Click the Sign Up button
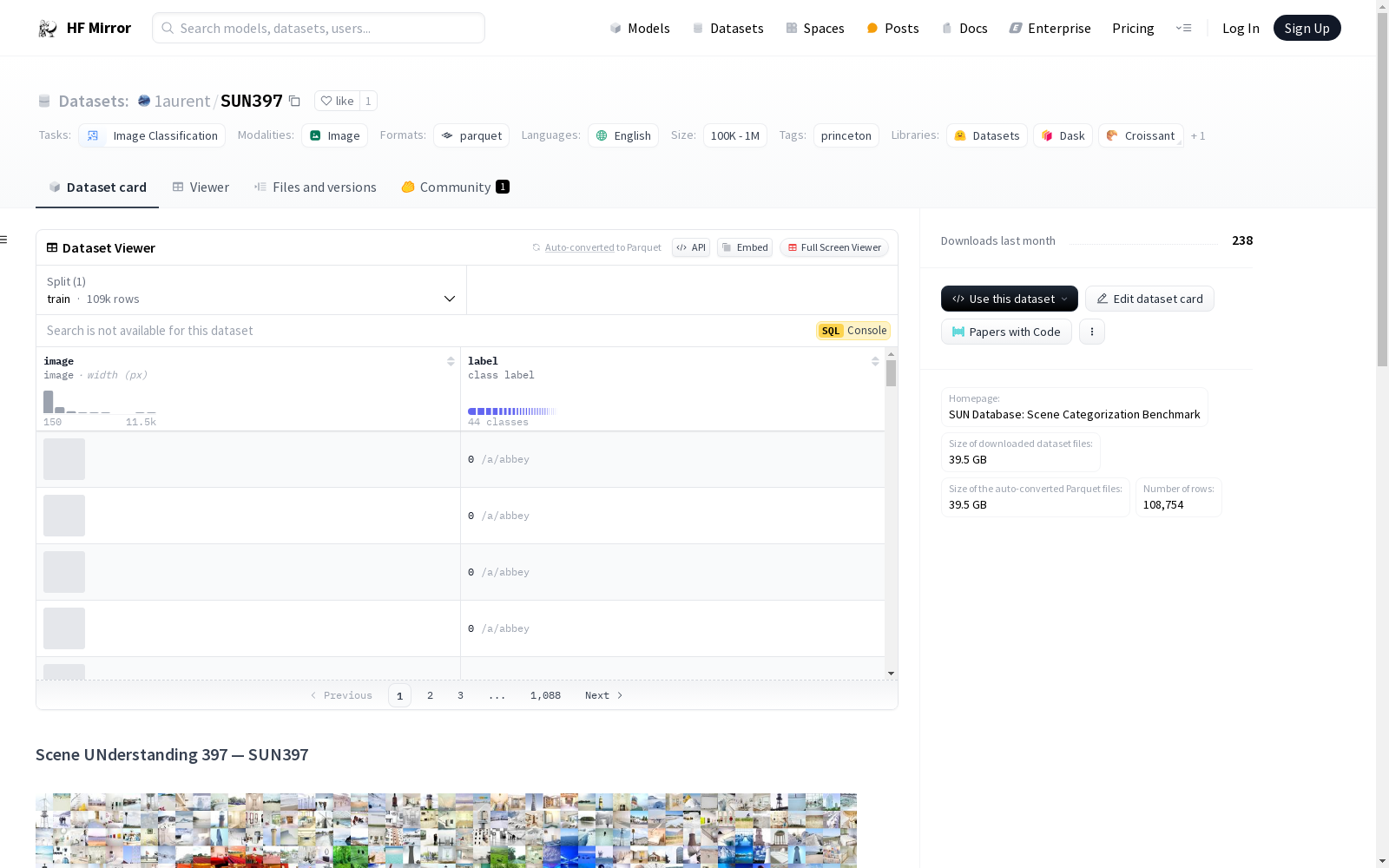This screenshot has width=1389, height=868. click(1307, 28)
